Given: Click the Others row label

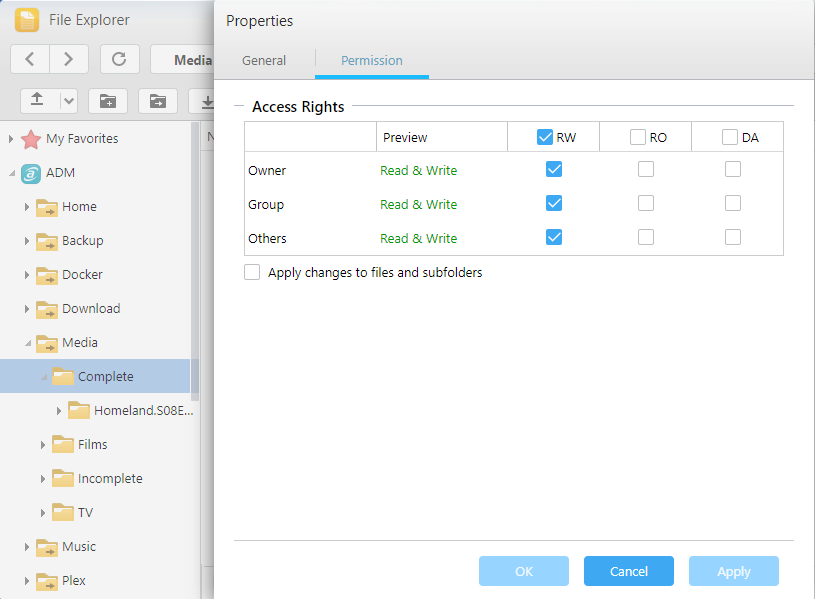Looking at the screenshot, I should pos(267,239).
